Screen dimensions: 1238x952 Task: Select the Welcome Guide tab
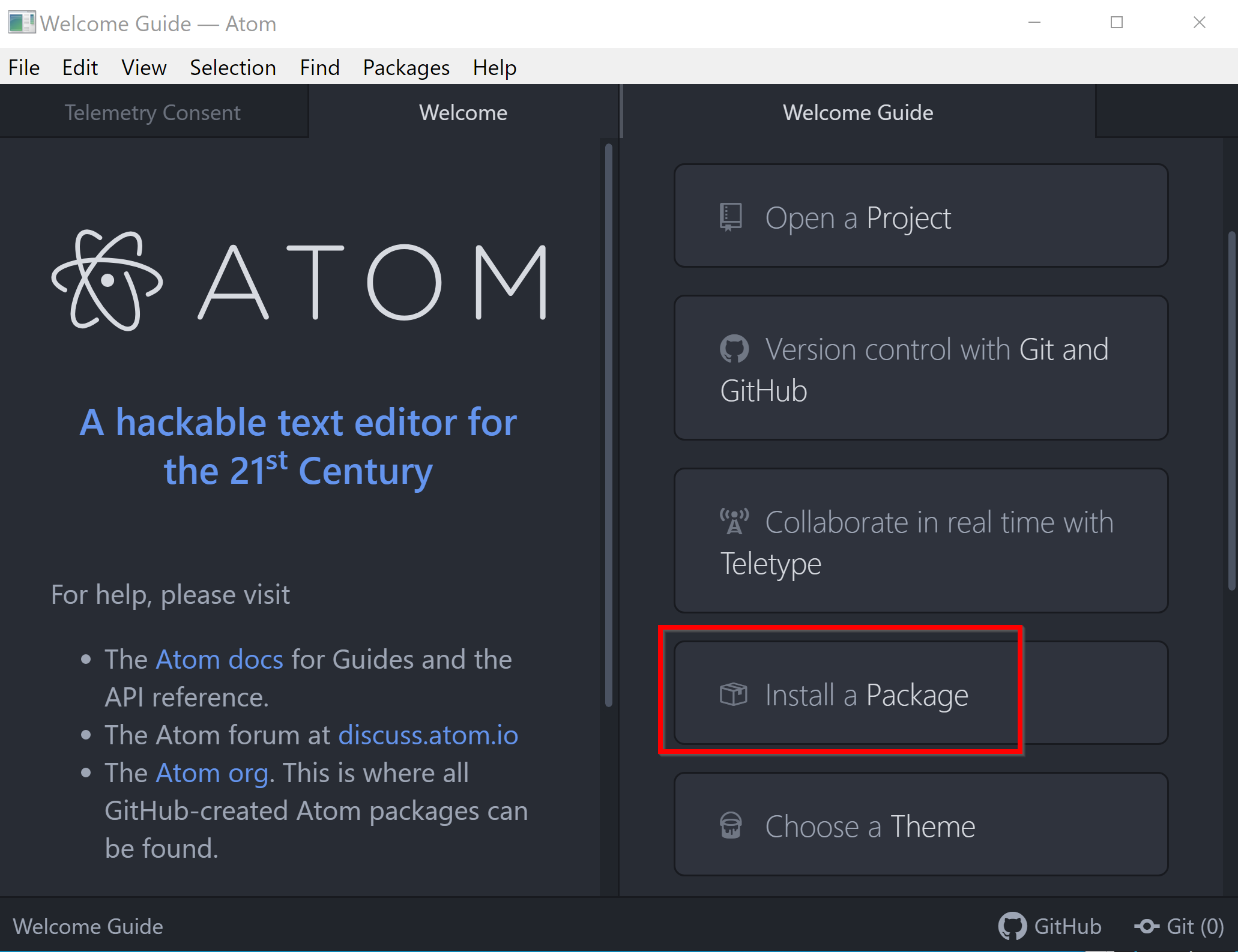pyautogui.click(x=858, y=112)
